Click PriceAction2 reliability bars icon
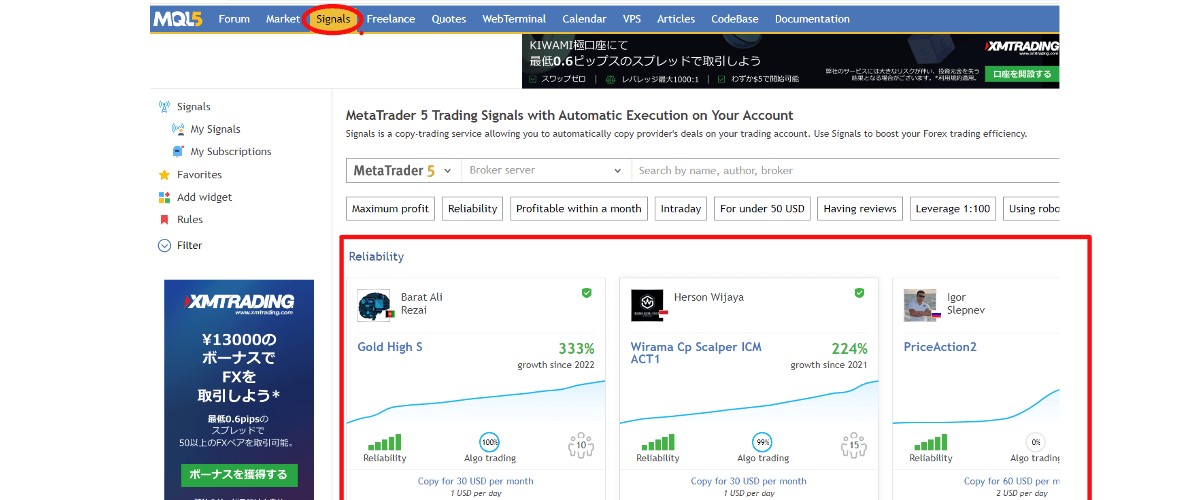The width and height of the screenshot is (1200, 500). click(x=930, y=442)
